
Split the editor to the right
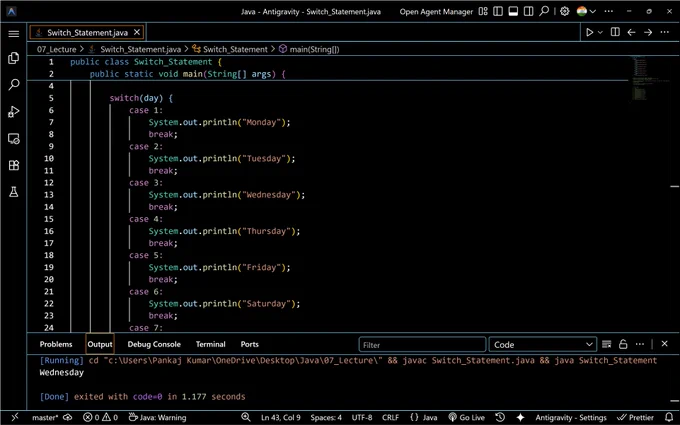[x=615, y=32]
